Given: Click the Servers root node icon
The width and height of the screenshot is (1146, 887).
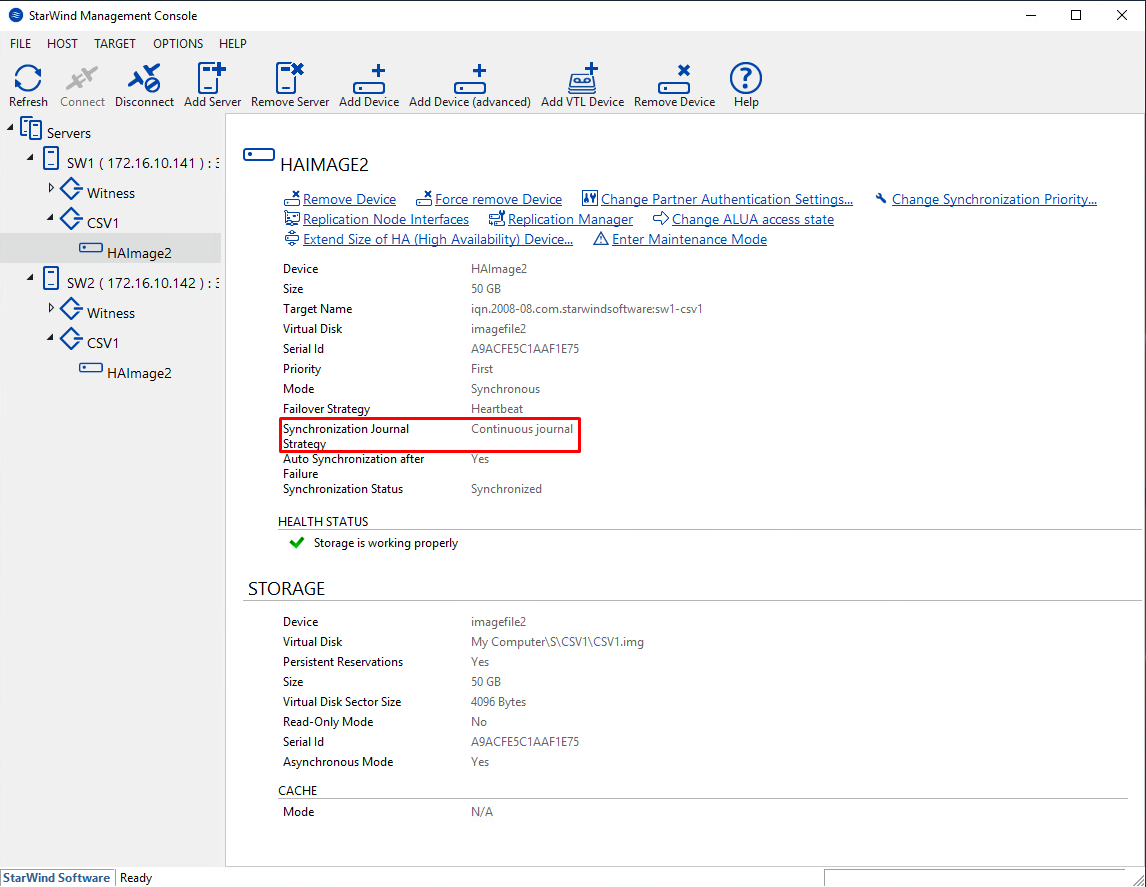Looking at the screenshot, I should coord(31,129).
